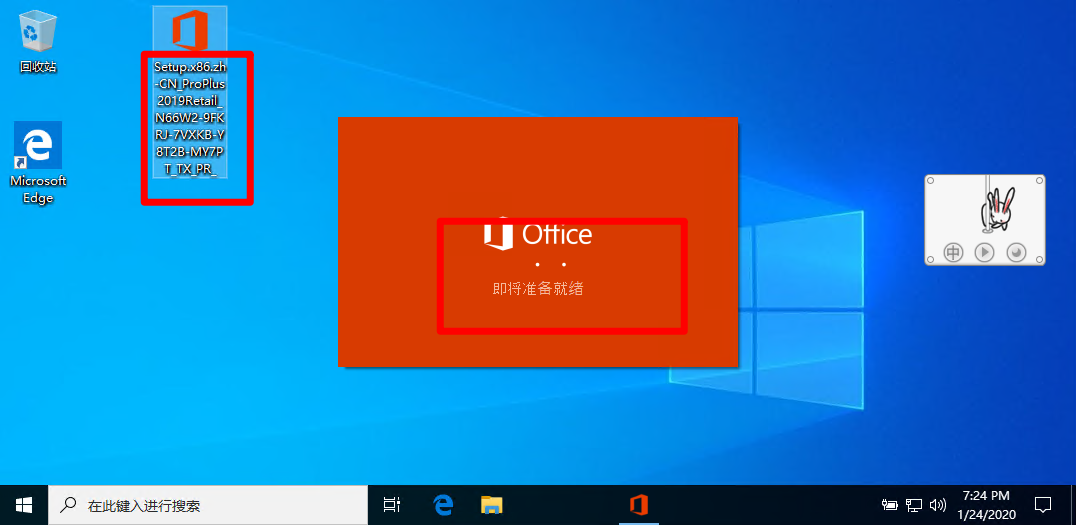1076x525 pixels.
Task: Open the network tray icon
Action: [x=913, y=506]
